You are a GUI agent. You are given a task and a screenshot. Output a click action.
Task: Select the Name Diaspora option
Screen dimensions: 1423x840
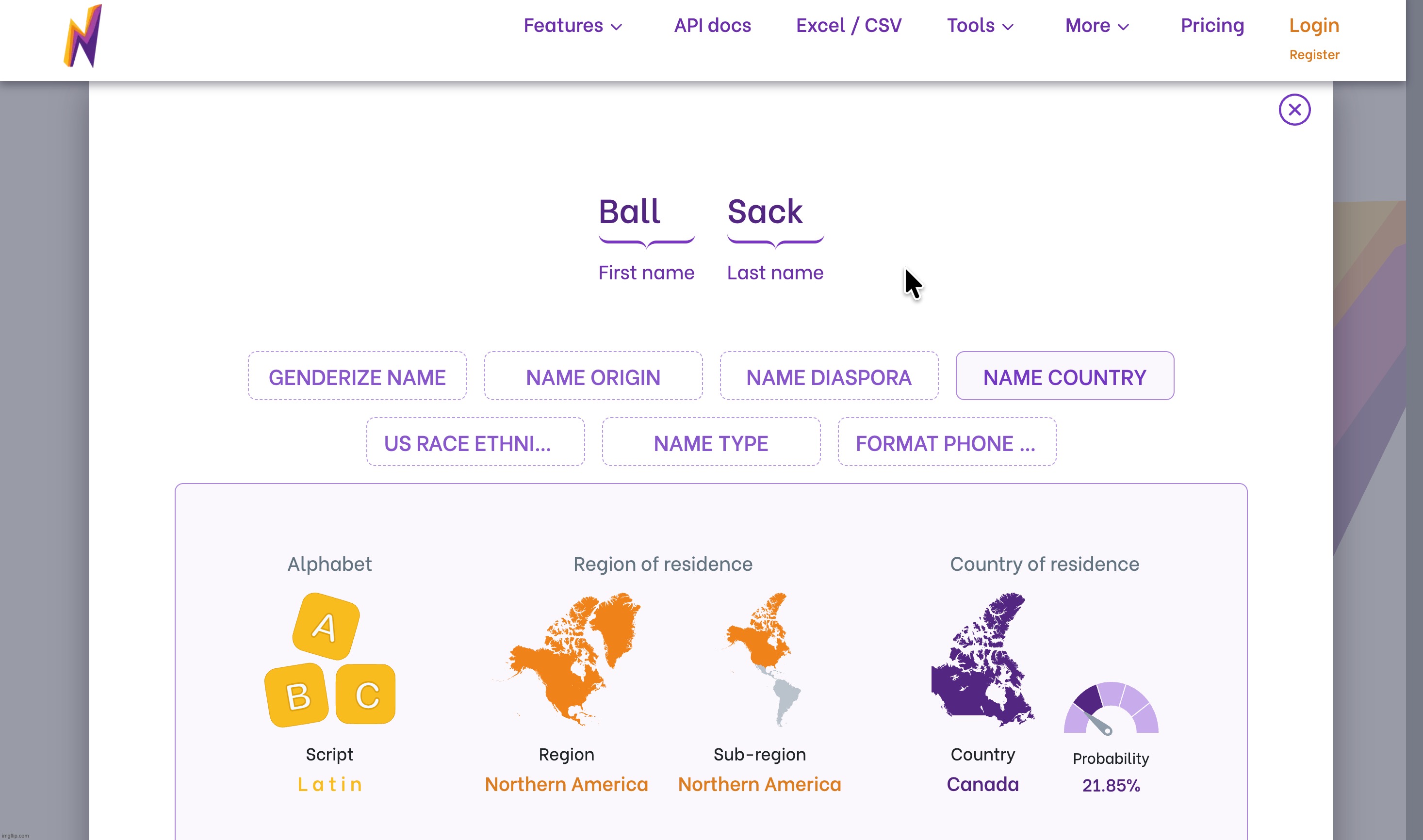pyautogui.click(x=829, y=376)
